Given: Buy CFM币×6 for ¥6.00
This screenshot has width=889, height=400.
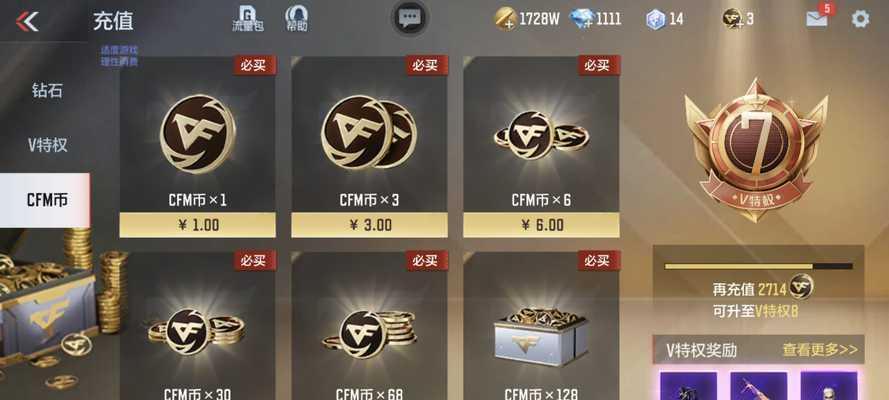Looking at the screenshot, I should 541,225.
